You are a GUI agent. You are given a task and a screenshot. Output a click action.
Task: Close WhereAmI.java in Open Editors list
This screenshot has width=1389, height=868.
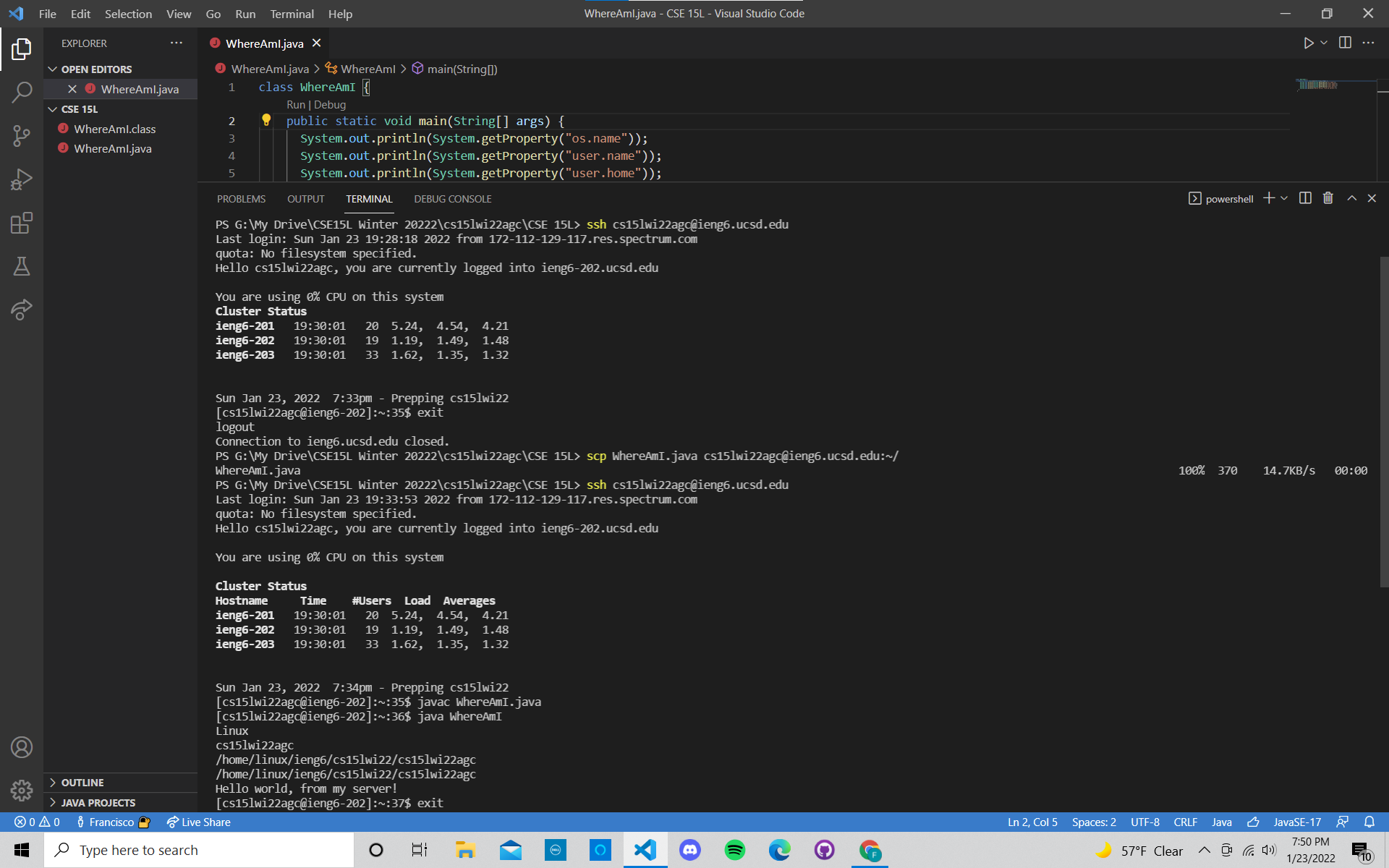[x=72, y=89]
